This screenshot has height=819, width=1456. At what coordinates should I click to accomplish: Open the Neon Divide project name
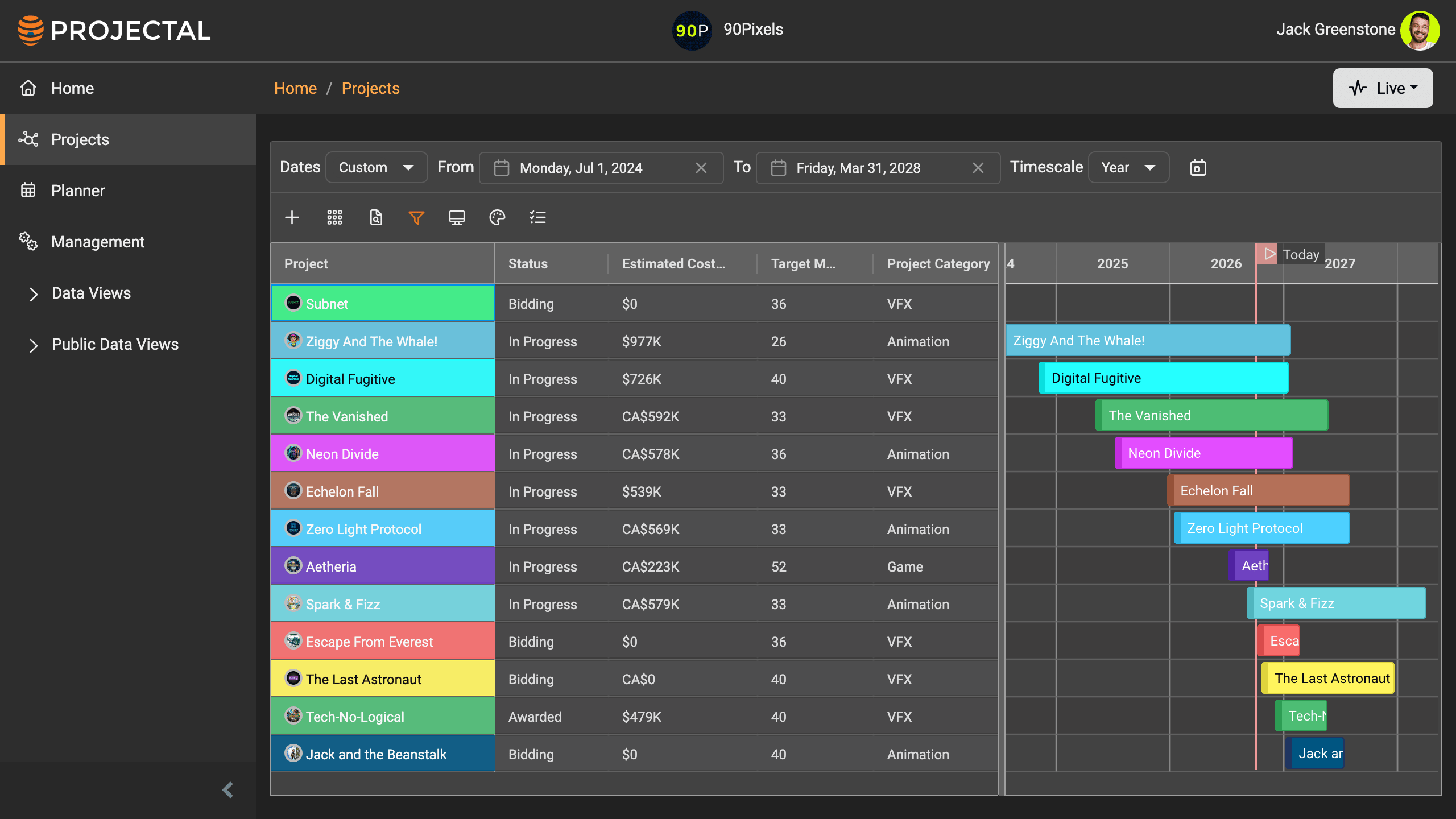[x=342, y=454]
